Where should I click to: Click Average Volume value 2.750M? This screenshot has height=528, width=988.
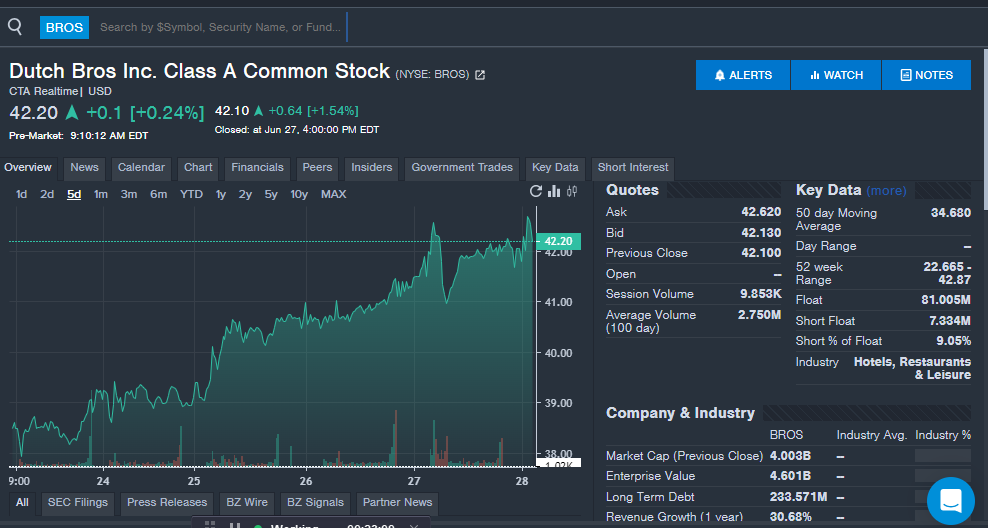(759, 314)
